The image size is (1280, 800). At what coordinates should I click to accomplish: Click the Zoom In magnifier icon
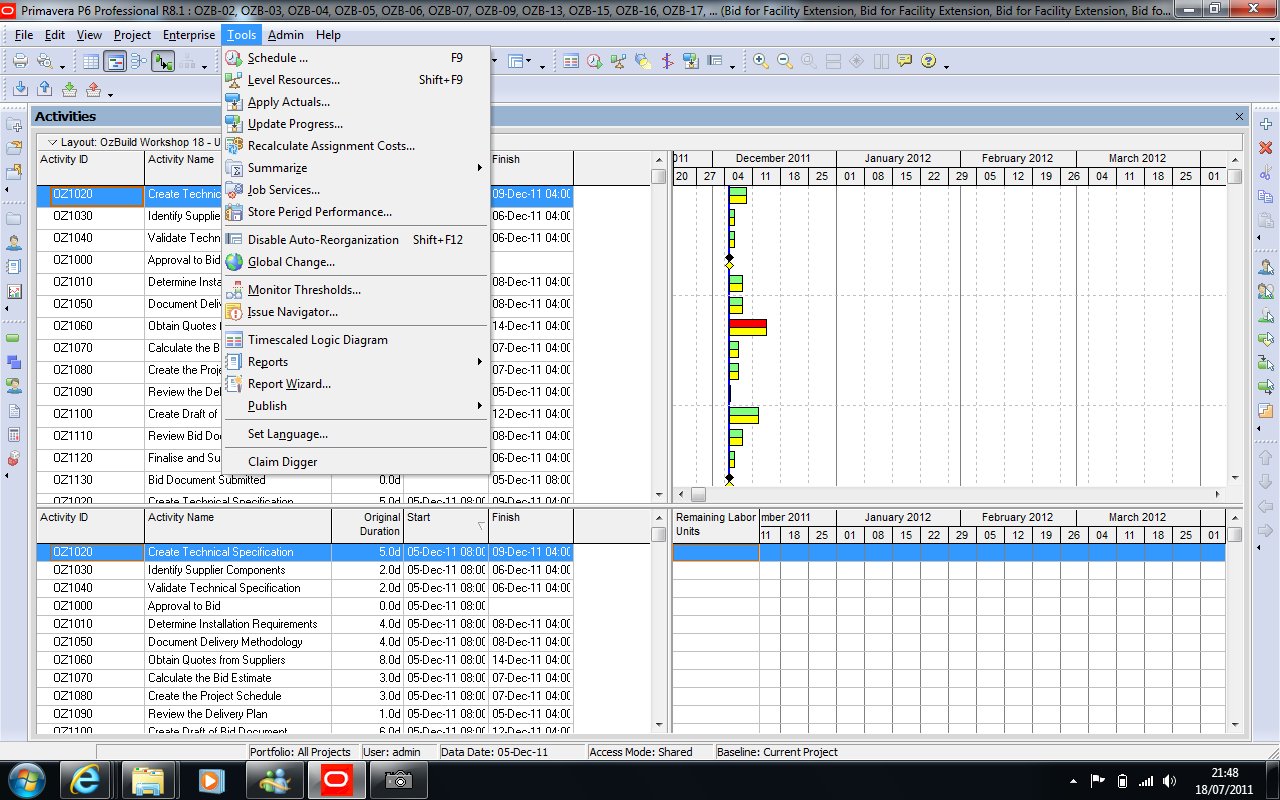(x=761, y=61)
